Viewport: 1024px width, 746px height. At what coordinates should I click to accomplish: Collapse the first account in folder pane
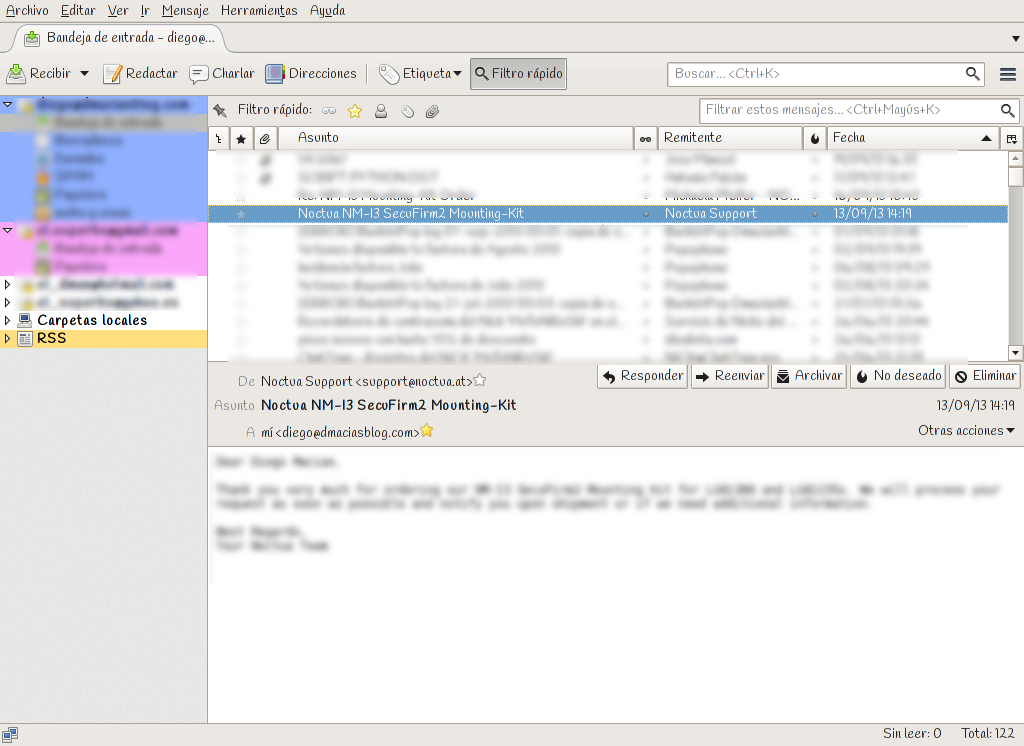(8, 105)
